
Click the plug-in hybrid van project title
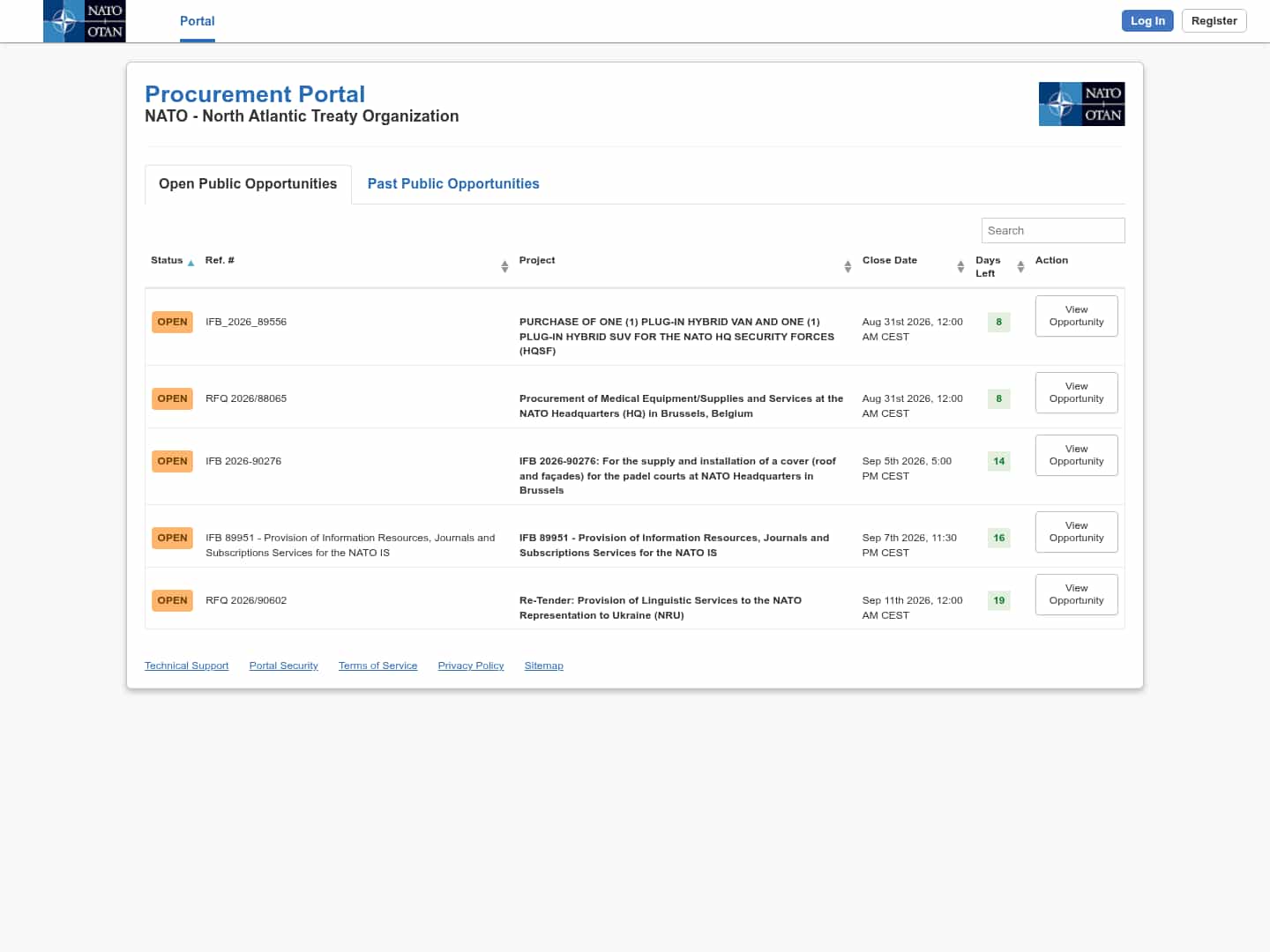click(676, 337)
